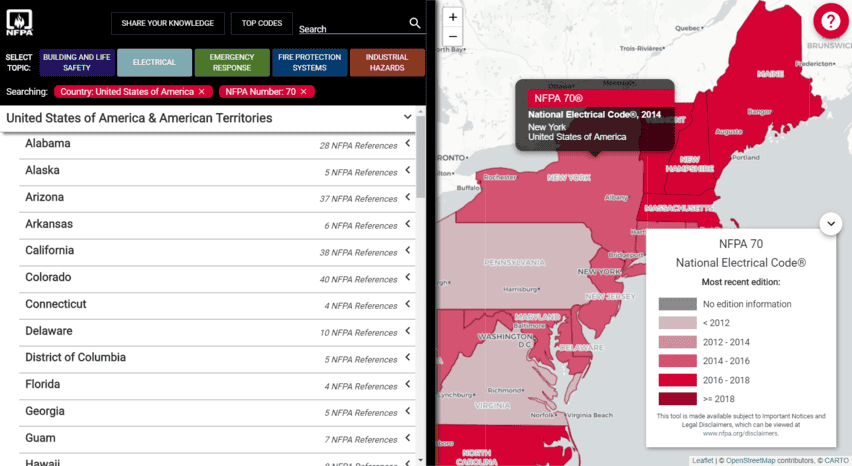852x466 pixels.
Task: Click the Massachusetts map label
Action: pyautogui.click(x=679, y=209)
